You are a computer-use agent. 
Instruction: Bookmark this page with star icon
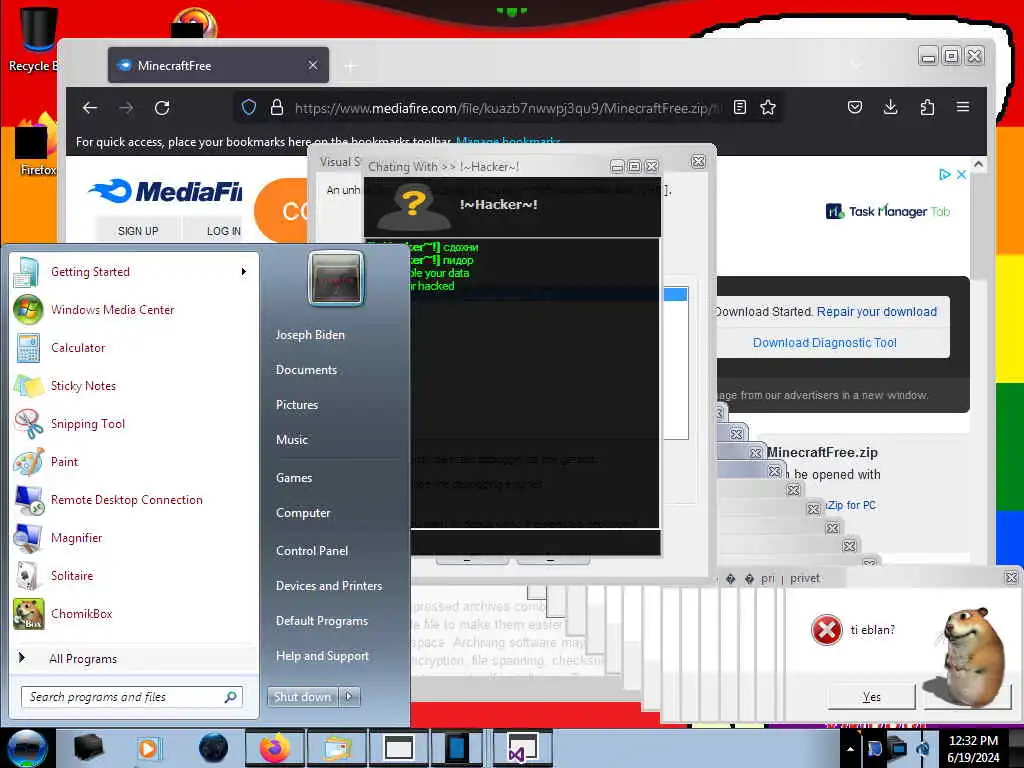(768, 107)
